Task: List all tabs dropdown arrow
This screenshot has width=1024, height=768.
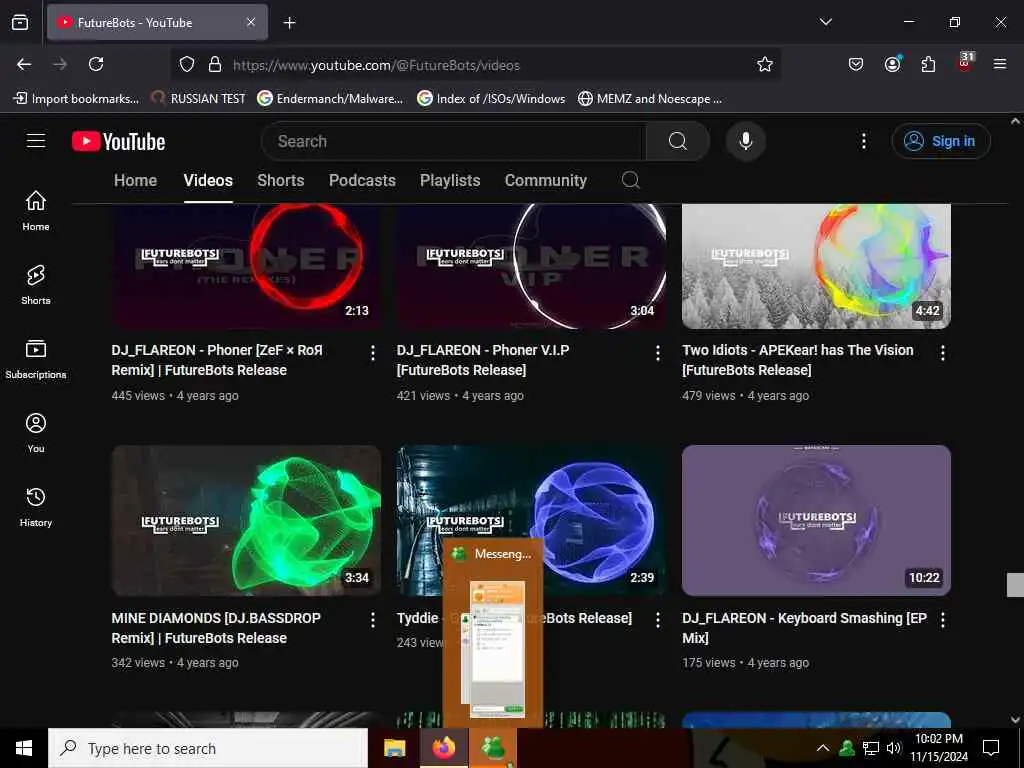Action: 825,22
